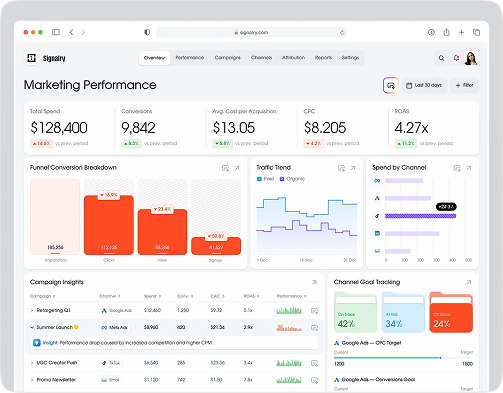Sort by Spend column header
This screenshot has width=503, height=393.
[152, 296]
